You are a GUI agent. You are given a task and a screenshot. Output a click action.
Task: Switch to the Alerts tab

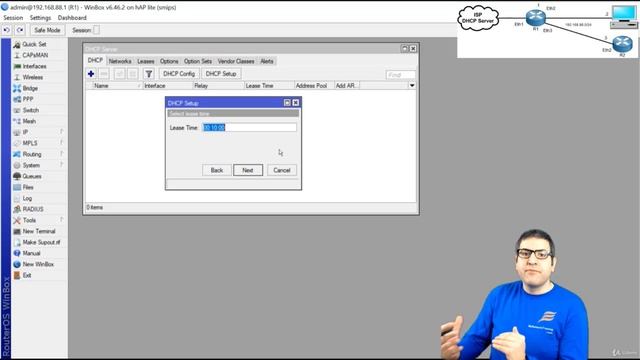click(x=267, y=61)
